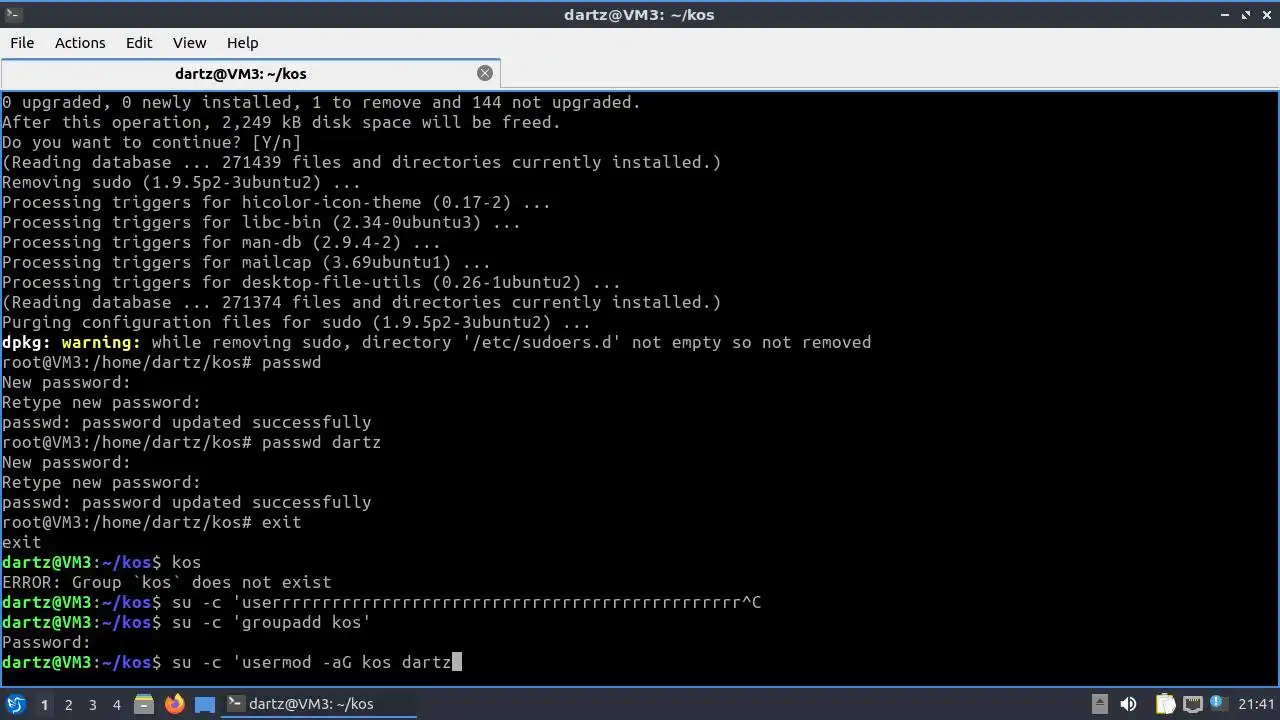Open the Help menu

(x=242, y=43)
